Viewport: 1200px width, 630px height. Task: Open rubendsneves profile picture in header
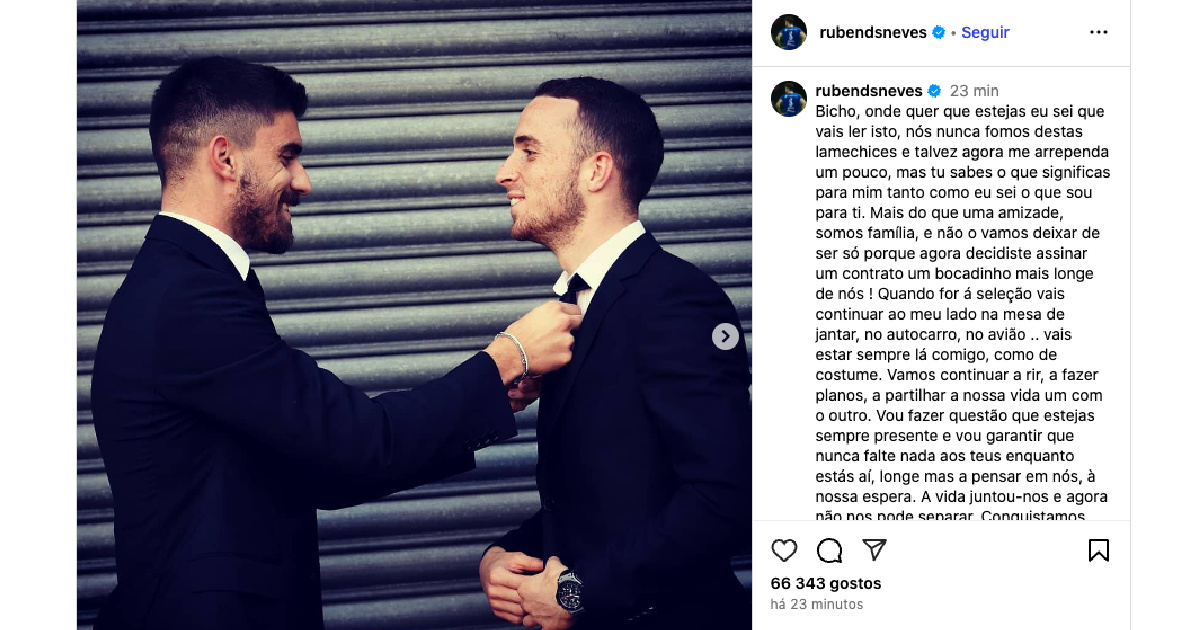coord(789,32)
